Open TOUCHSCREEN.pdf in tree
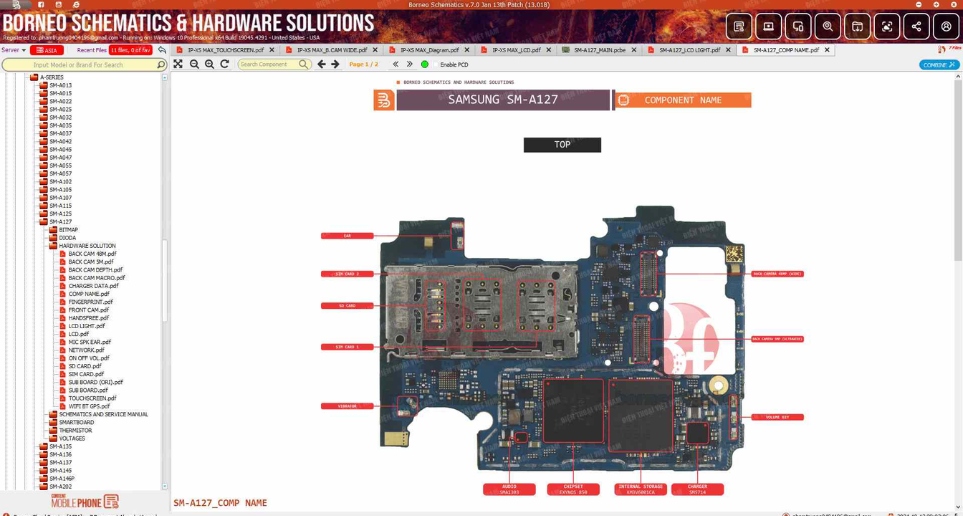 coord(92,398)
